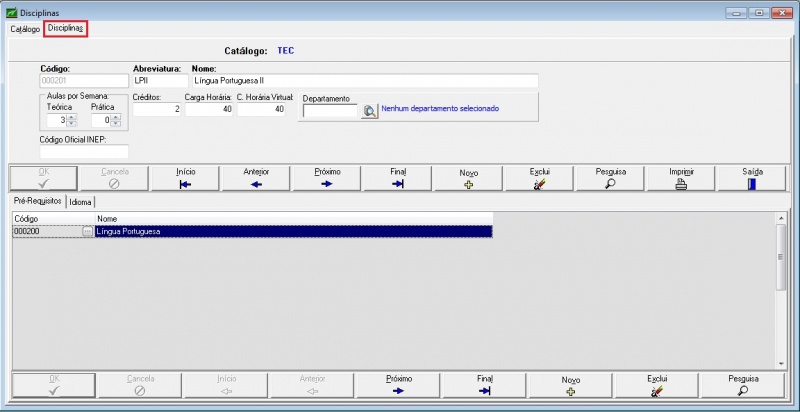
Task: Open the Idioma tab
Action: pos(81,202)
